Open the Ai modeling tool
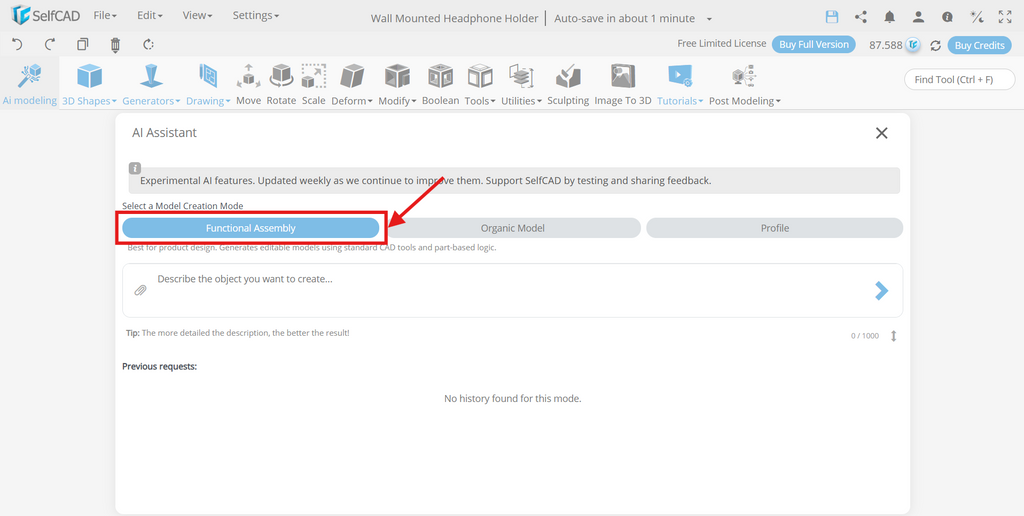The width and height of the screenshot is (1024, 516). coord(29,84)
